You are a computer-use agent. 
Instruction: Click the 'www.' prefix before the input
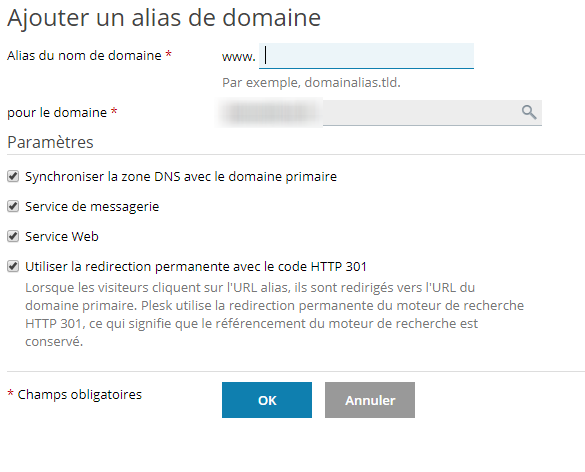coord(239,57)
